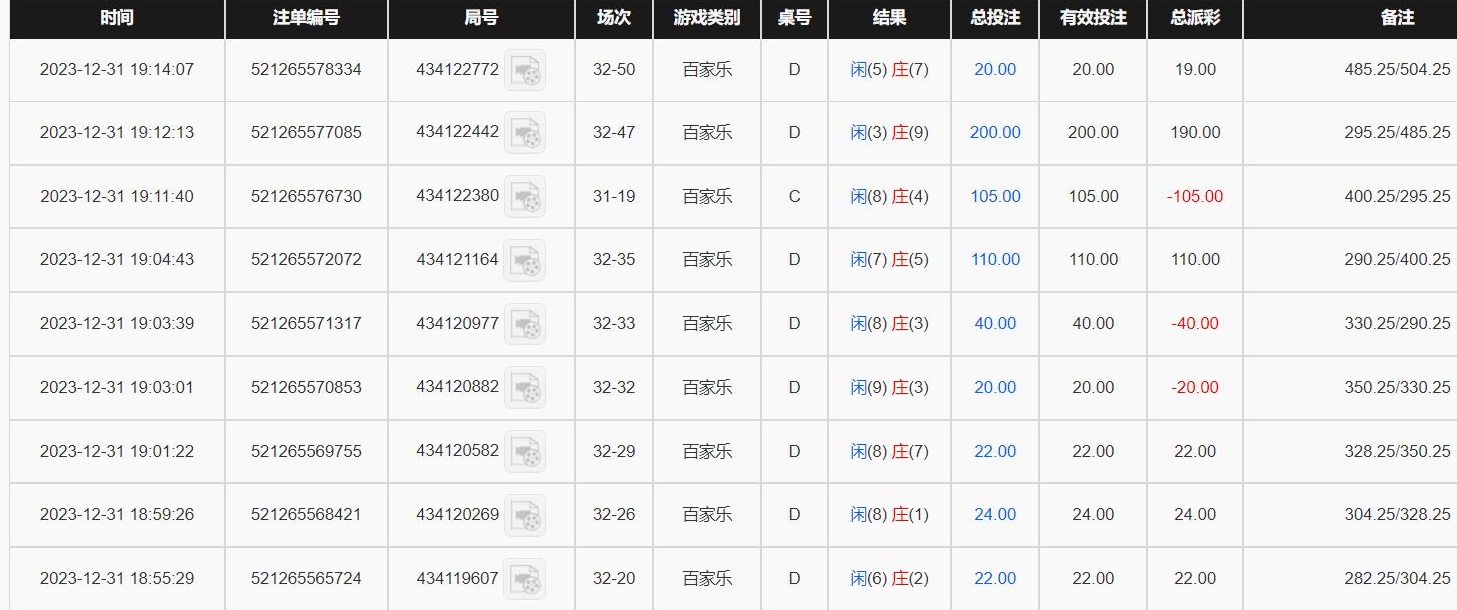Image resolution: width=1457 pixels, height=610 pixels.
Task: Open the 20.00 total bet link for order 521265578334
Action: click(995, 69)
